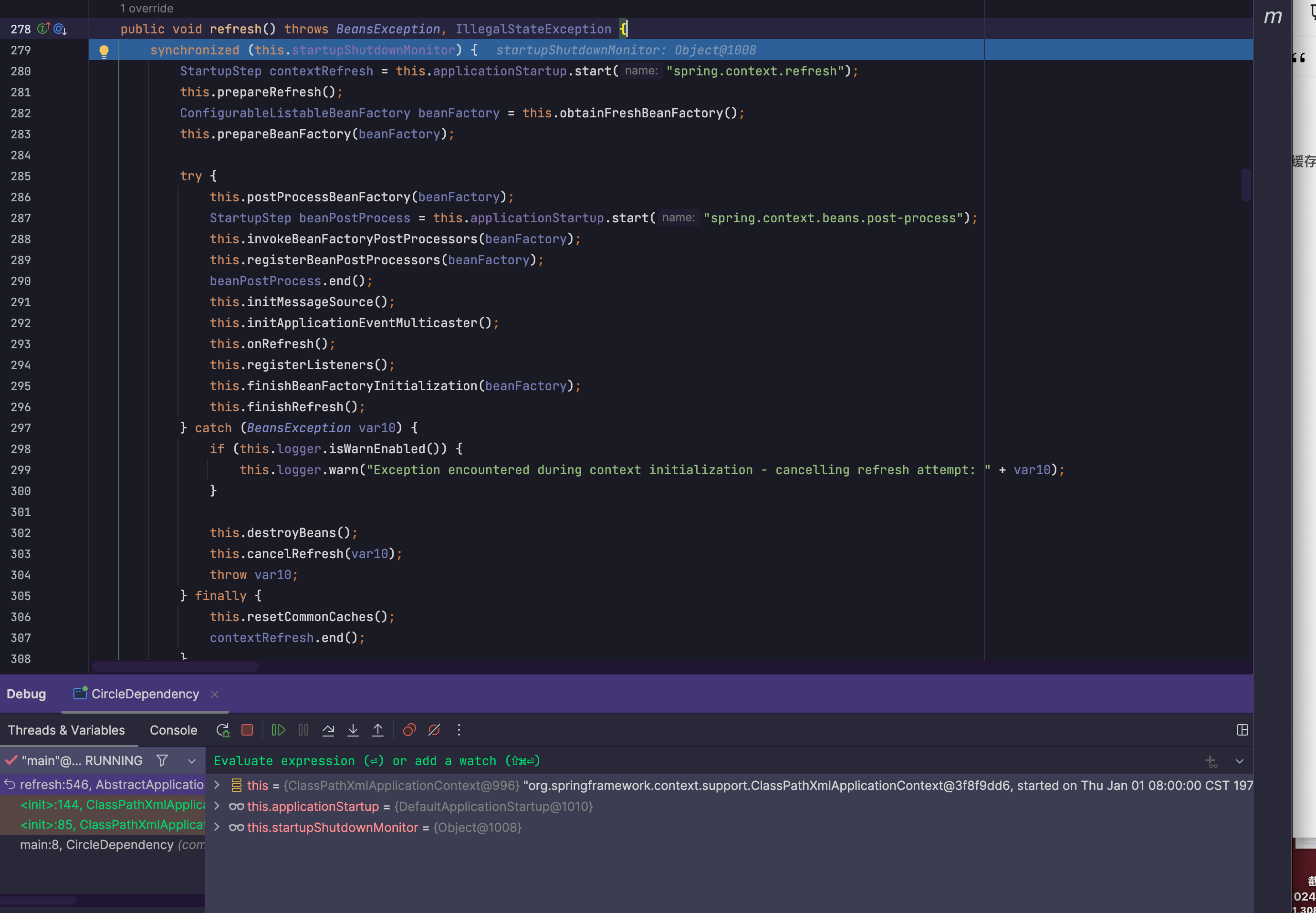Open View Breakpoints dialog
The height and width of the screenshot is (913, 1316).
[x=409, y=730]
